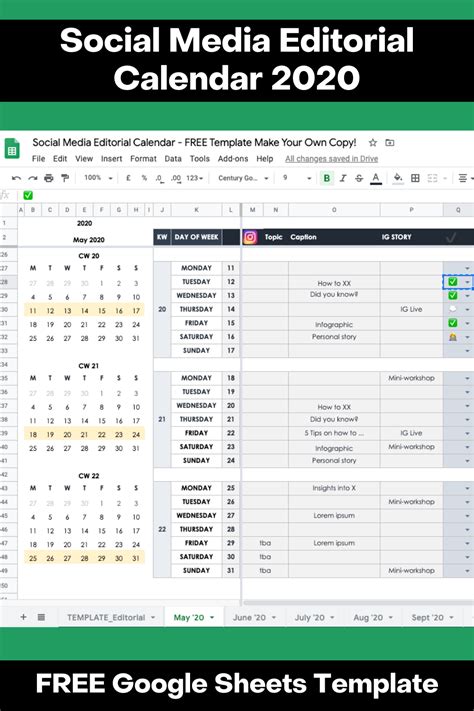Select the Paint format tool

65,178
